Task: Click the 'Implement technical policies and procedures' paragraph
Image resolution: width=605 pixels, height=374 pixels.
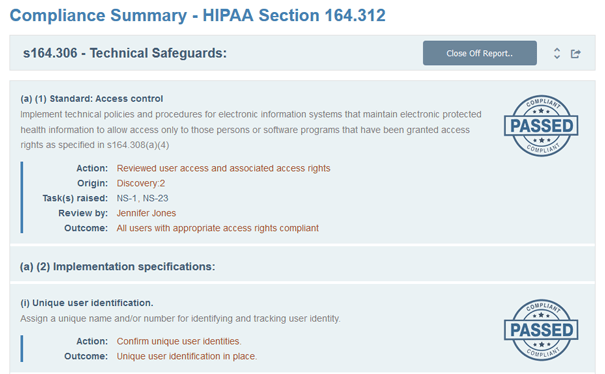Action: pyautogui.click(x=251, y=130)
